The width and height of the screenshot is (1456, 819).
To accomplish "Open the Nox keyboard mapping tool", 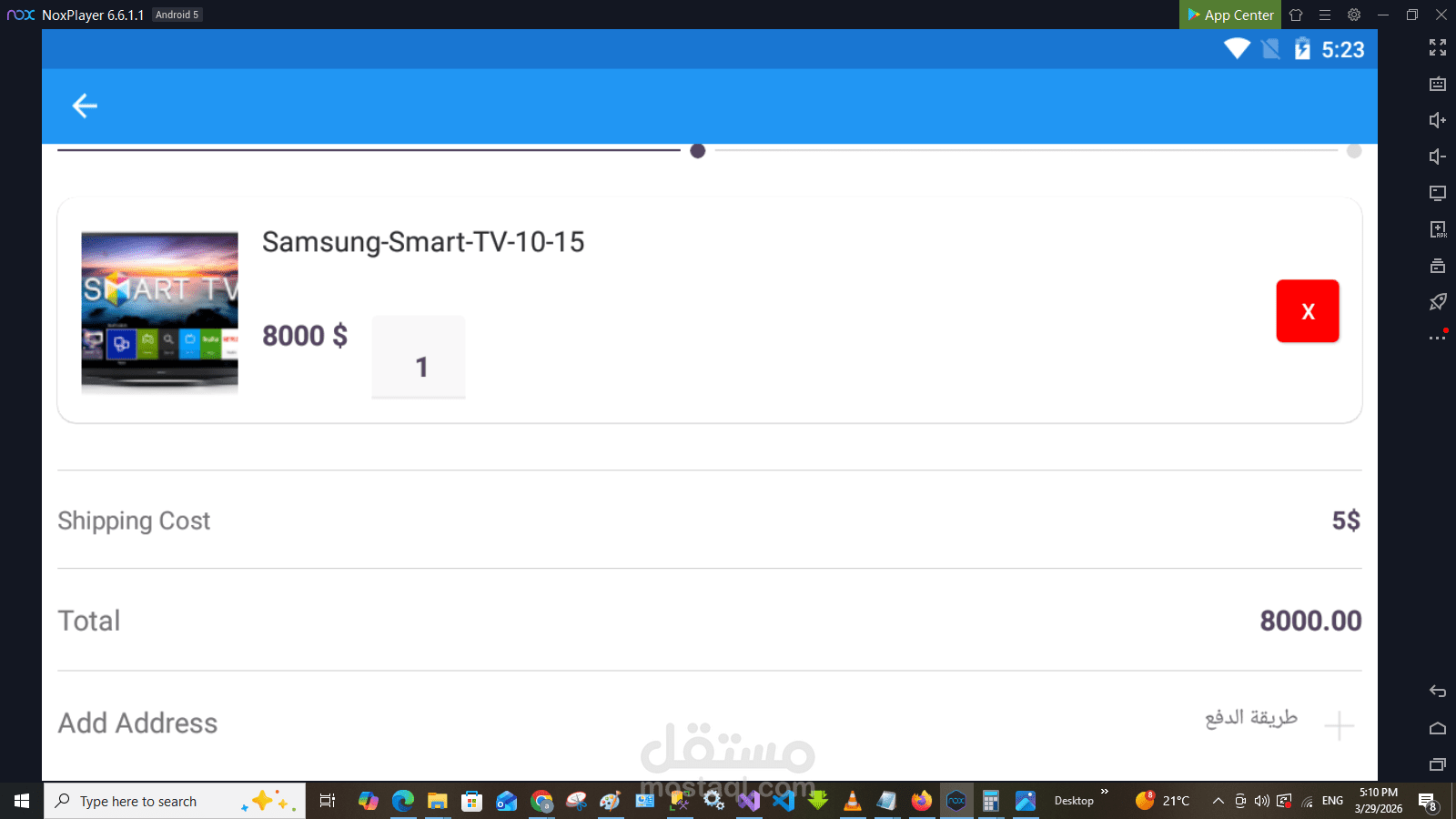I will tap(1438, 84).
